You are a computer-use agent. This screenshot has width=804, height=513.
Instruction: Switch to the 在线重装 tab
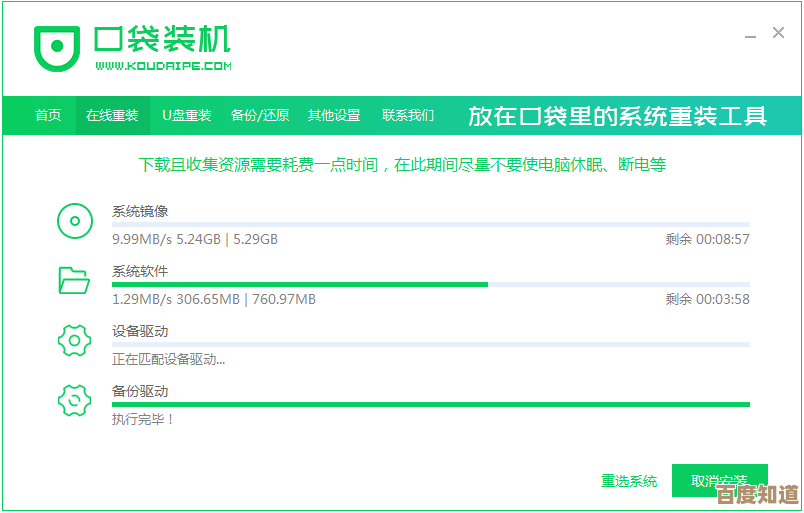112,116
